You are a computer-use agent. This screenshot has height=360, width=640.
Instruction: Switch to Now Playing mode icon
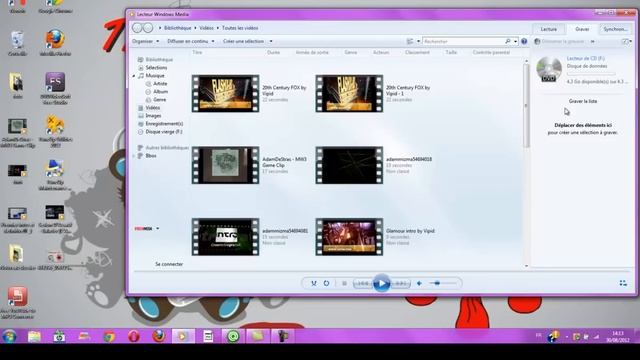click(623, 283)
